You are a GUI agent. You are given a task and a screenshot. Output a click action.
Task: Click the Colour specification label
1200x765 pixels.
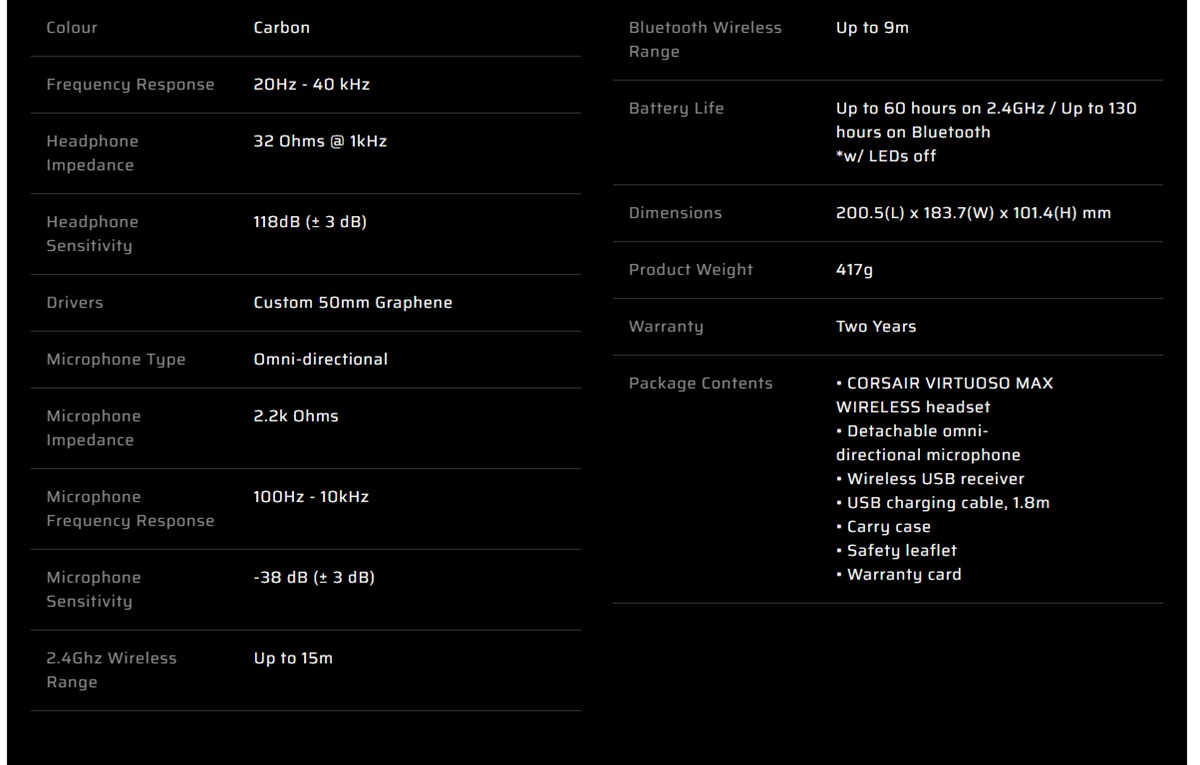tap(73, 28)
